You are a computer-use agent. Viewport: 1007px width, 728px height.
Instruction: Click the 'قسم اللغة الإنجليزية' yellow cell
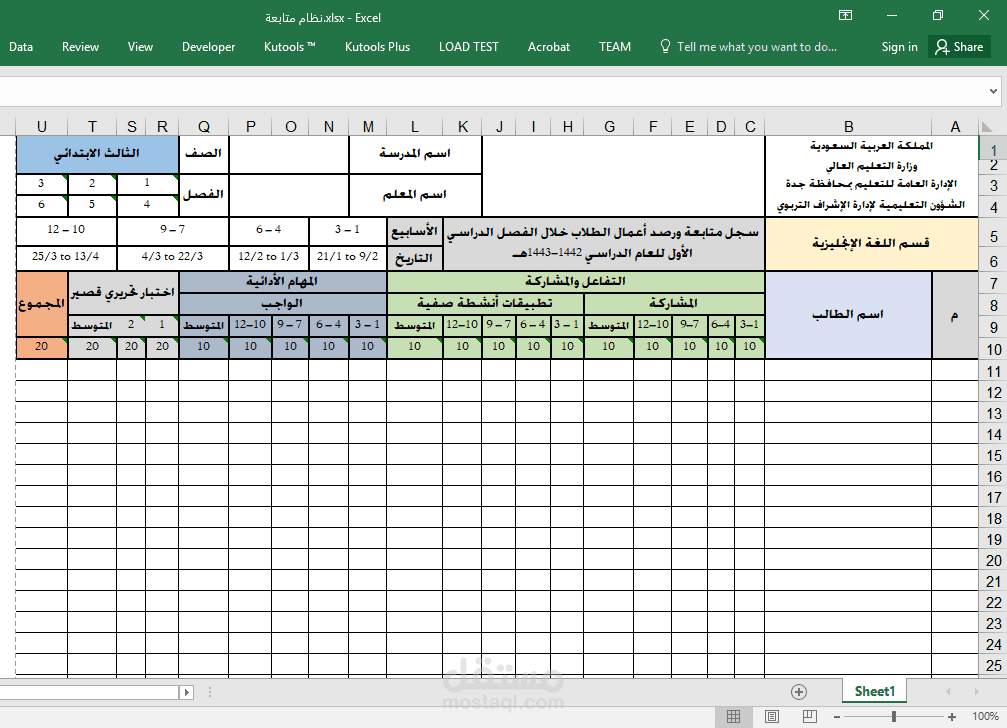click(x=871, y=243)
